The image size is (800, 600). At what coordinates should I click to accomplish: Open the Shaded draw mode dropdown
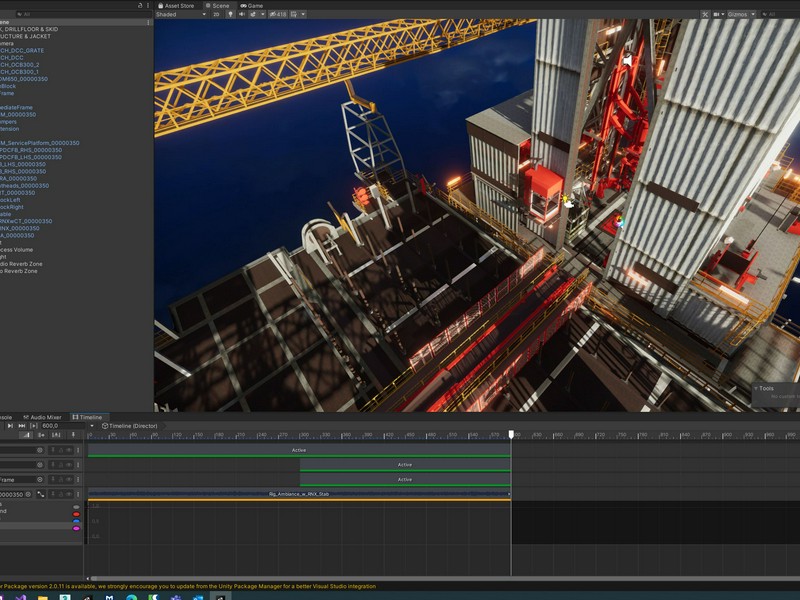pos(181,14)
